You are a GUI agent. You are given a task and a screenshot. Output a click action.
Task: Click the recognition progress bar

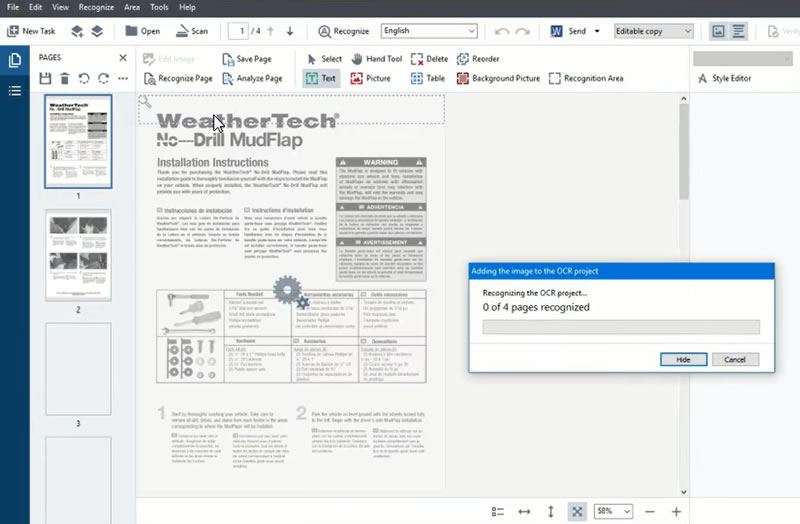pos(621,327)
